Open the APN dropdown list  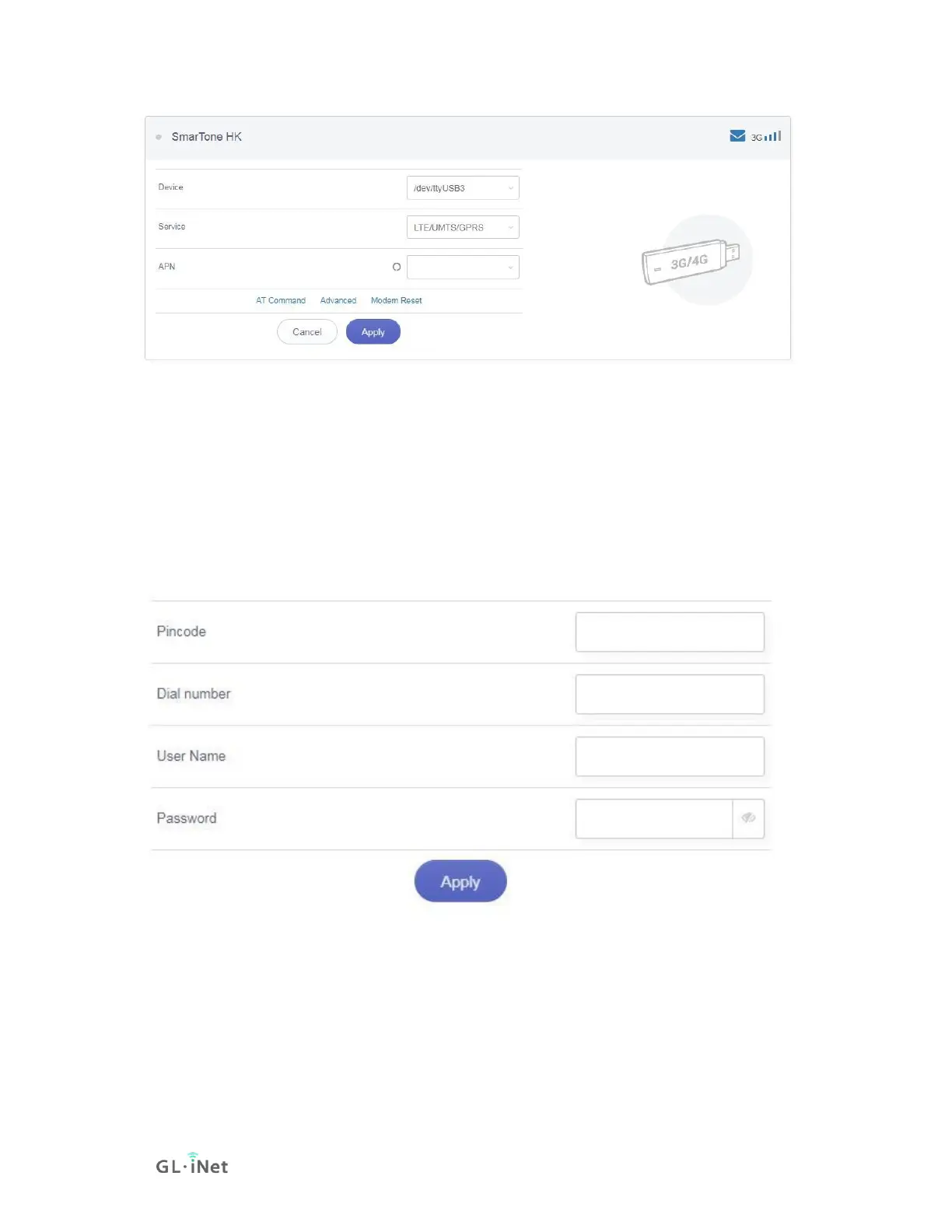click(x=463, y=267)
